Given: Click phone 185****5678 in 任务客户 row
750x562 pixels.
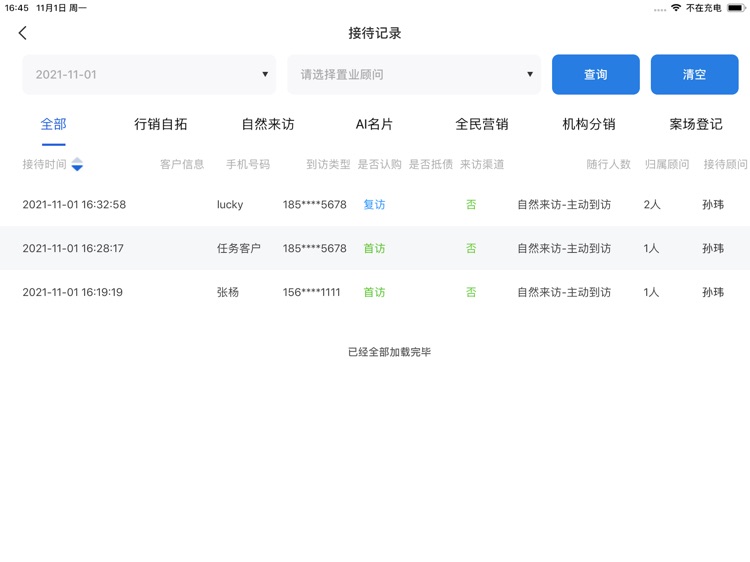Looking at the screenshot, I should 314,248.
